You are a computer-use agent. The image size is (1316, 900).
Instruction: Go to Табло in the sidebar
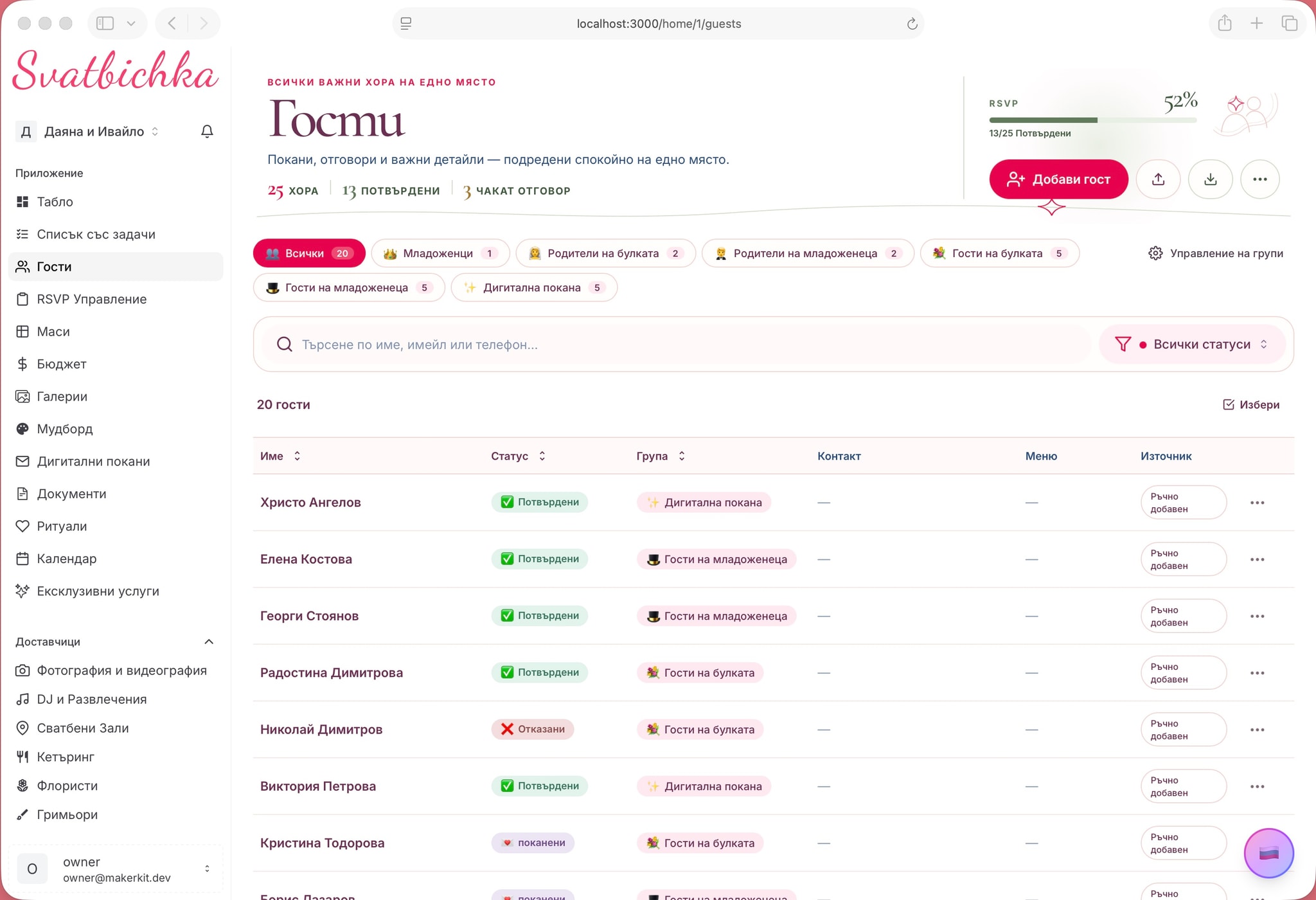tap(116, 202)
